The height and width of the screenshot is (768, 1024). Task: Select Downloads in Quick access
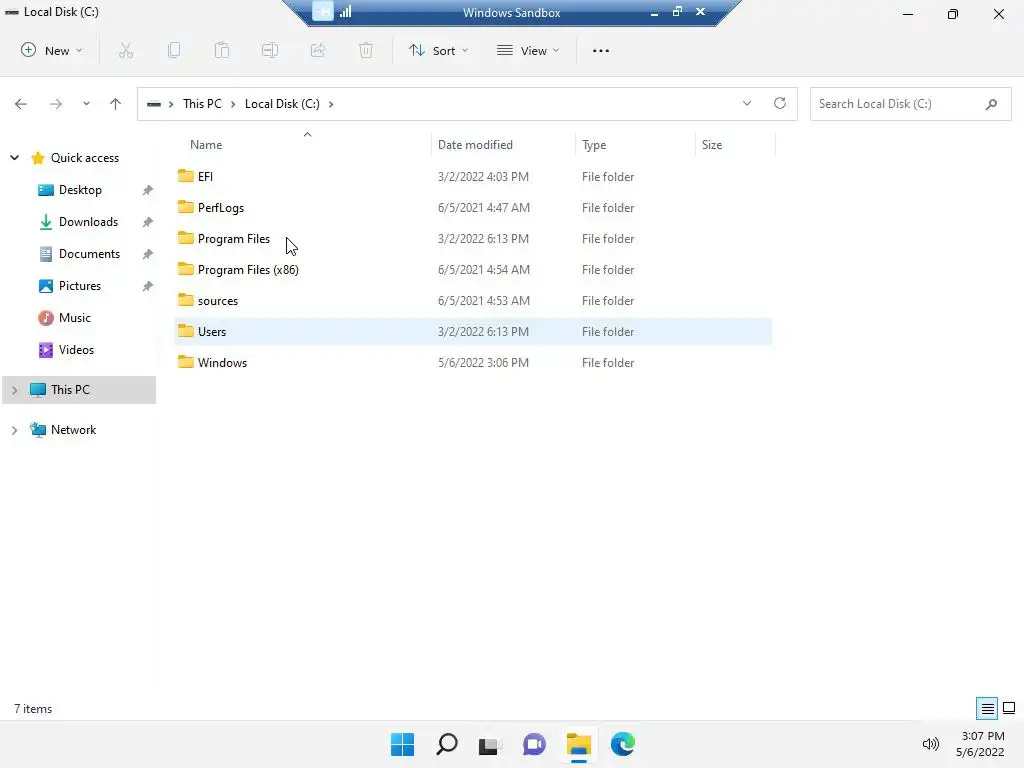pos(88,222)
